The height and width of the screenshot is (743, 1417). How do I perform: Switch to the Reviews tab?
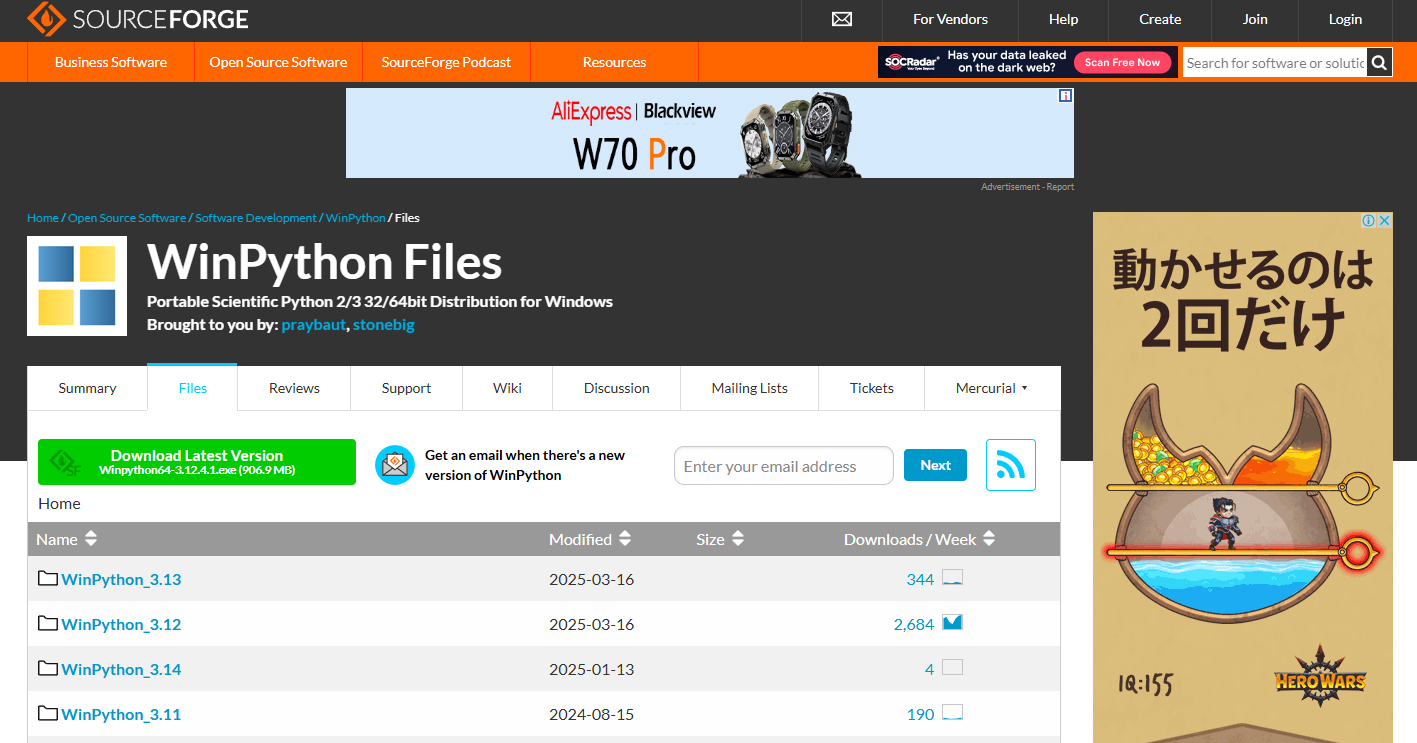pyautogui.click(x=294, y=388)
